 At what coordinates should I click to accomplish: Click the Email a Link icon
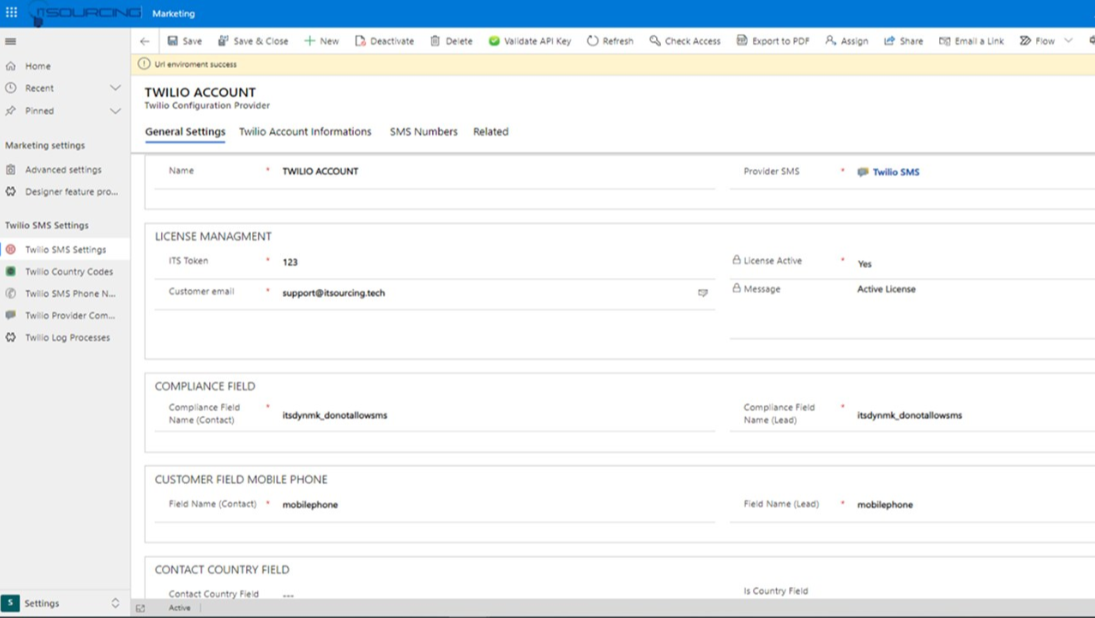click(x=944, y=41)
